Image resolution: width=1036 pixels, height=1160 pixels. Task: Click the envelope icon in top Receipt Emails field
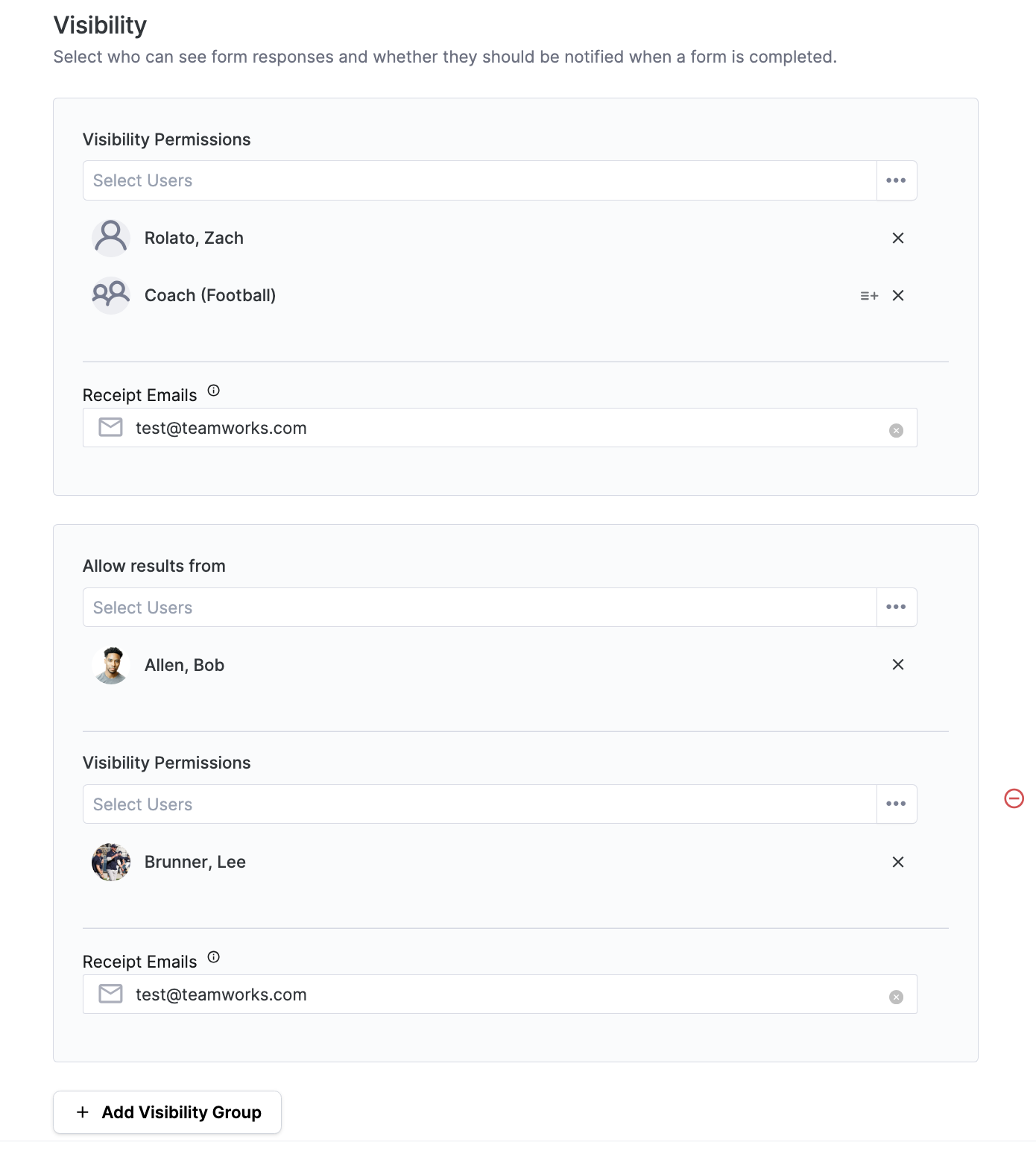110,427
